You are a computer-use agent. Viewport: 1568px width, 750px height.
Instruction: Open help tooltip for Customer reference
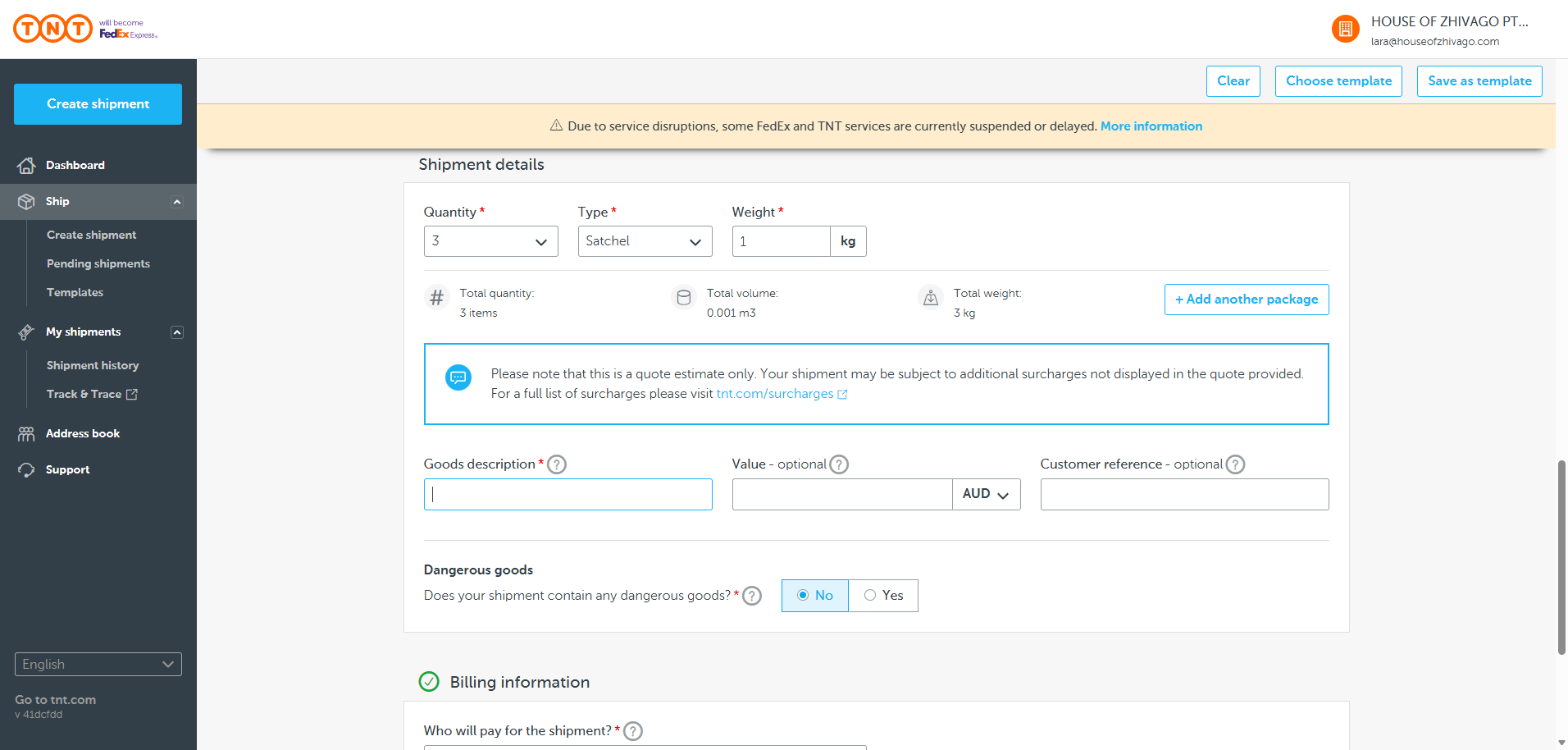click(1235, 464)
